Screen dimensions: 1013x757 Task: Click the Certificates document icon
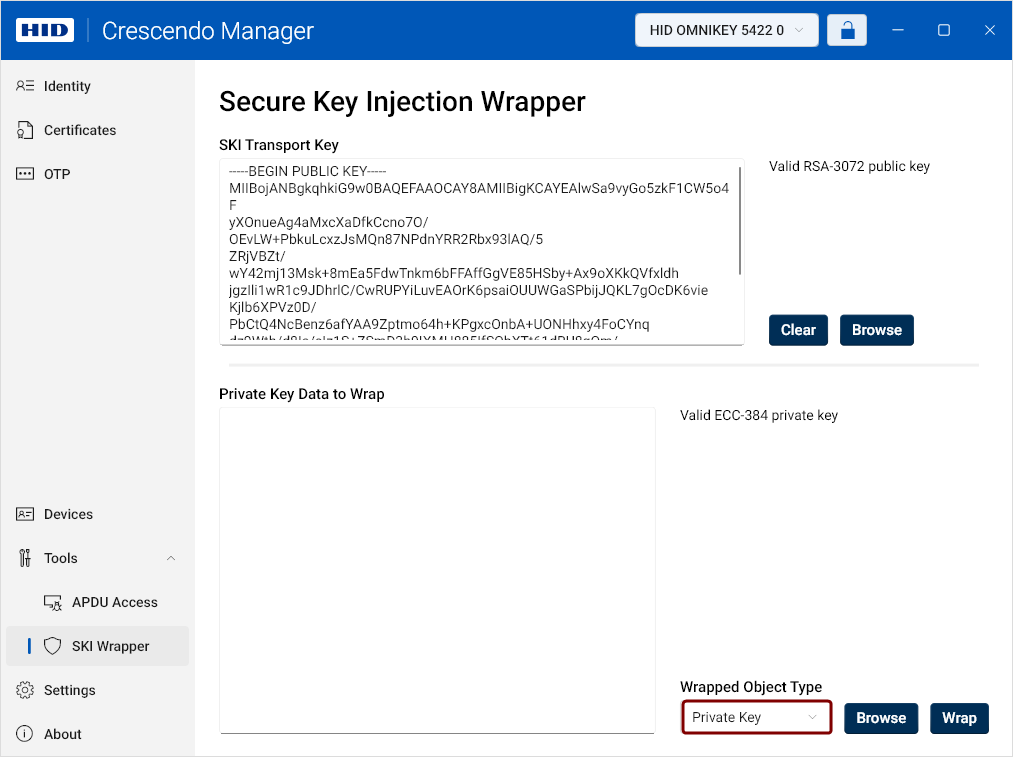click(x=25, y=130)
